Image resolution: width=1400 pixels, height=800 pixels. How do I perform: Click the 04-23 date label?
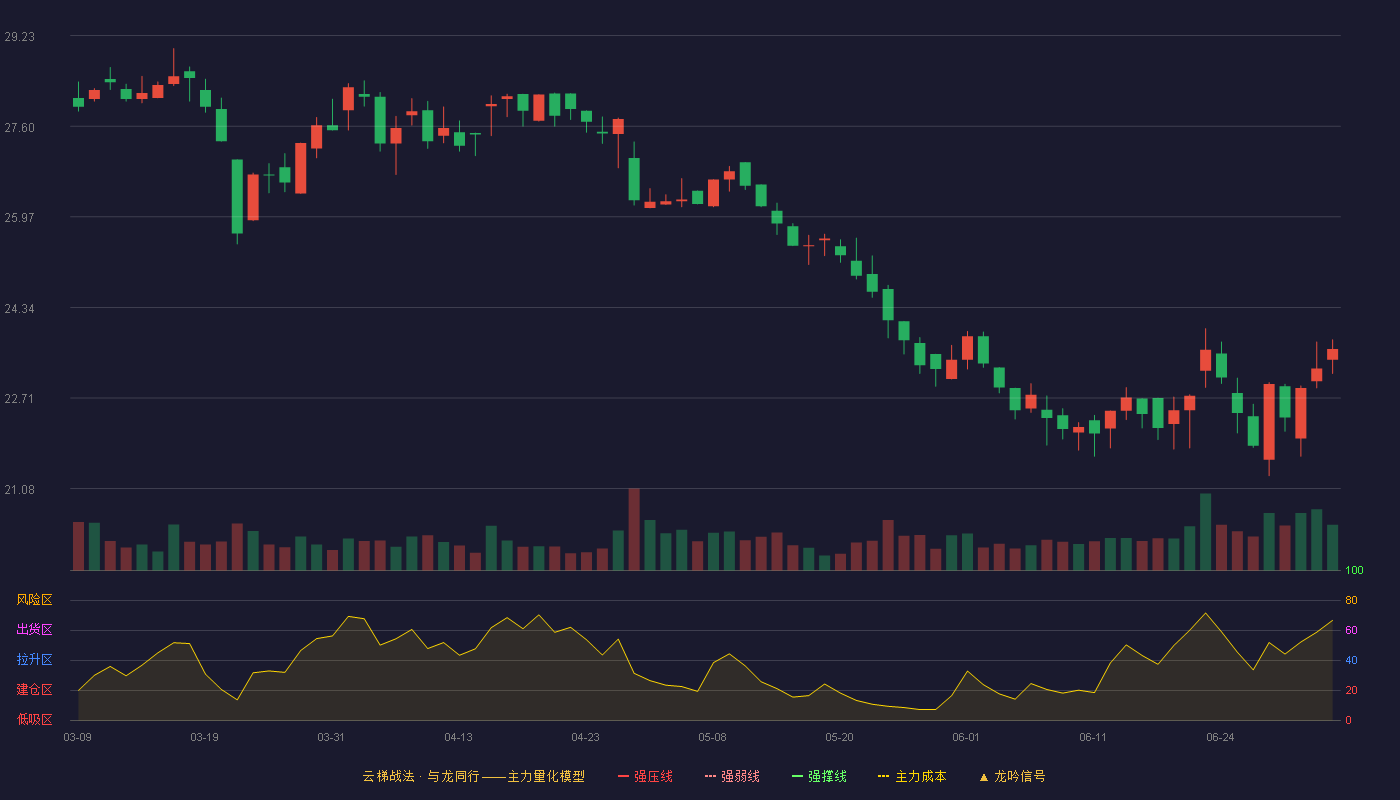(x=586, y=737)
